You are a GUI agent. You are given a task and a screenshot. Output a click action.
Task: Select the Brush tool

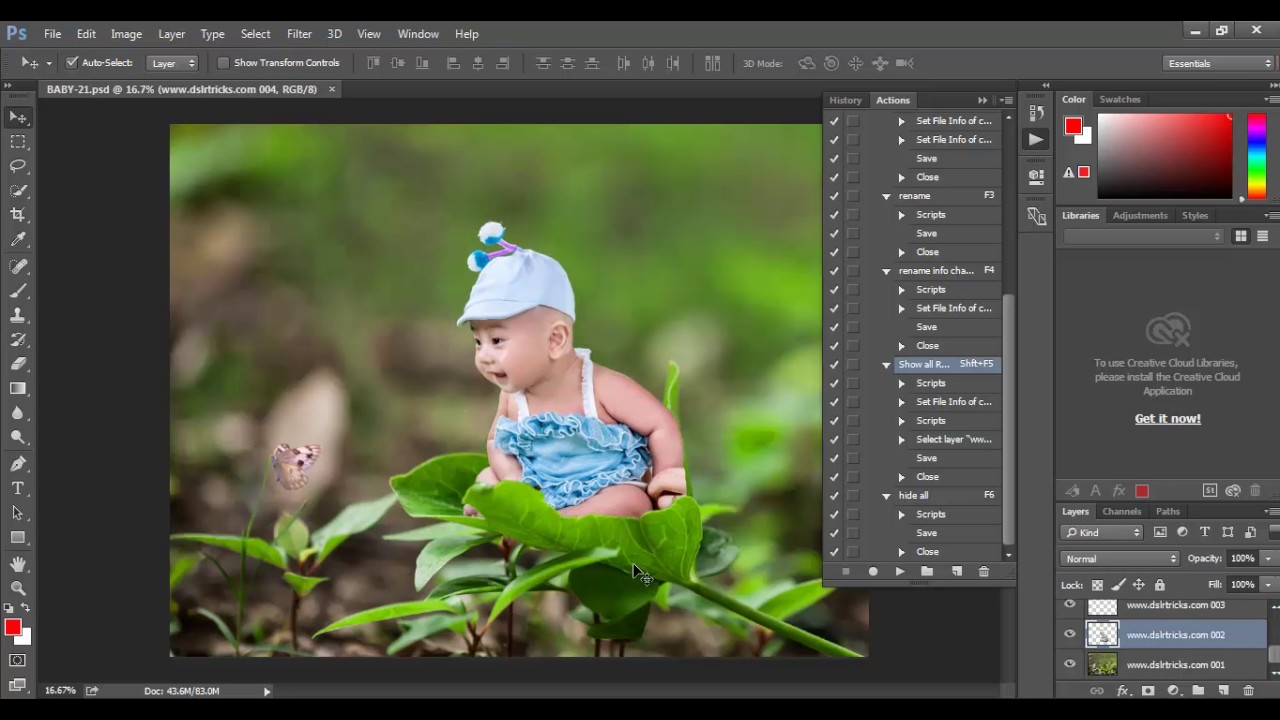click(x=18, y=291)
